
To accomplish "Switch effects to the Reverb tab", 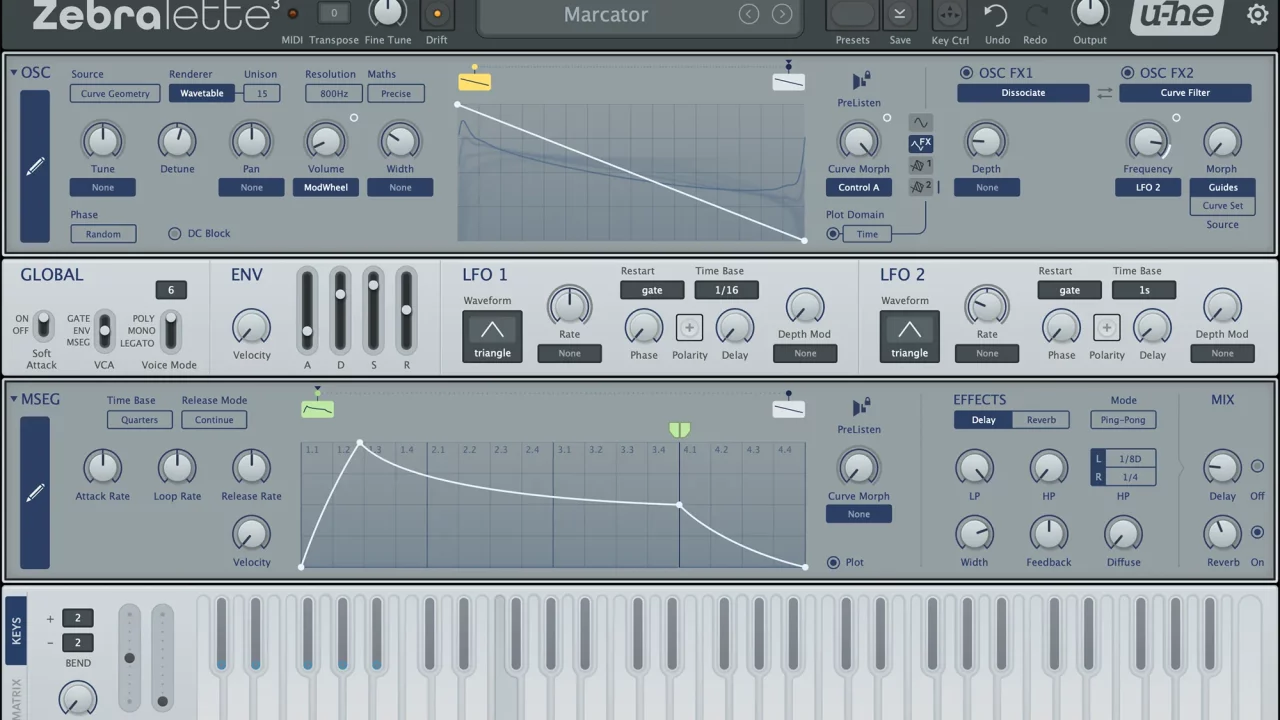I will [1041, 420].
